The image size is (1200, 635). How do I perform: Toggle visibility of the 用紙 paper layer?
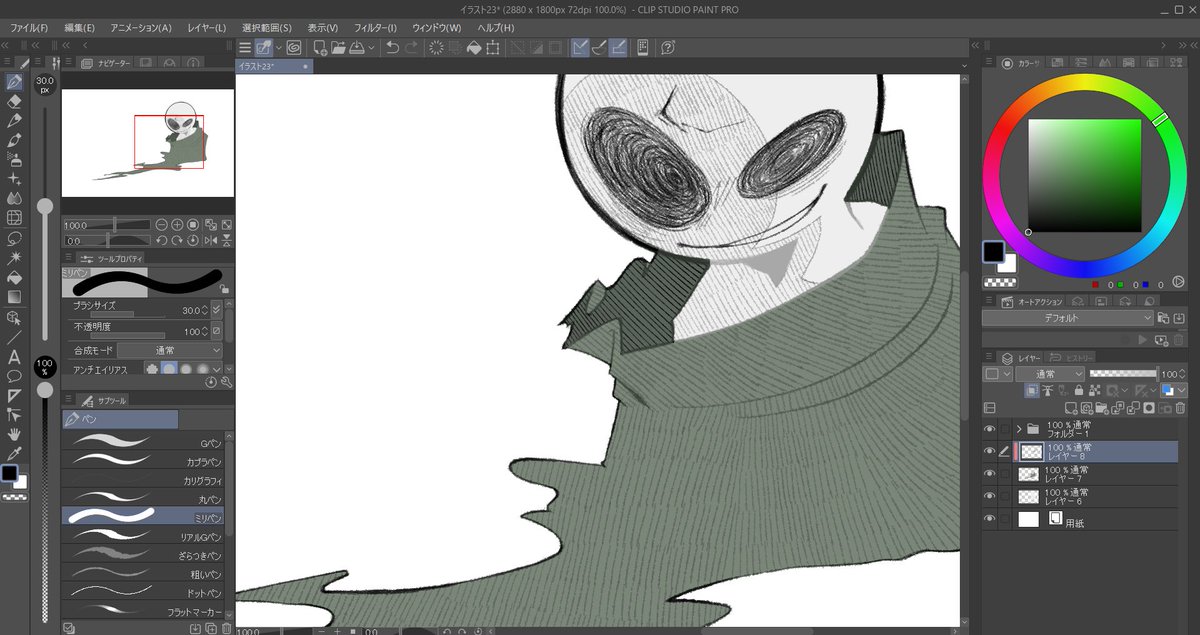[x=989, y=519]
